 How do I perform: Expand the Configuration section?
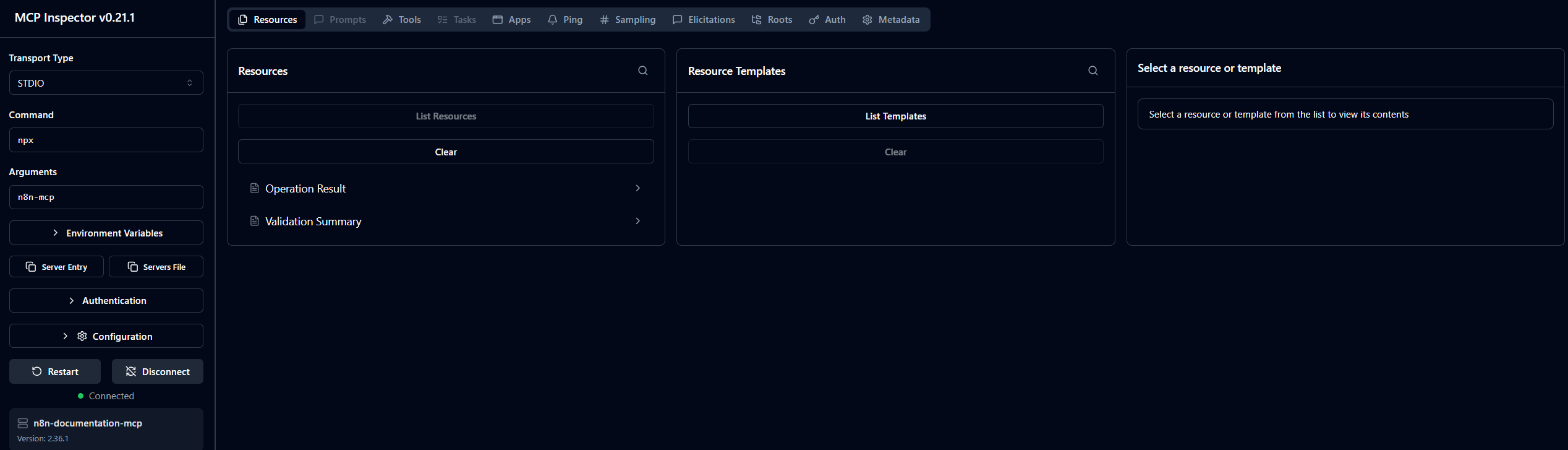click(106, 336)
